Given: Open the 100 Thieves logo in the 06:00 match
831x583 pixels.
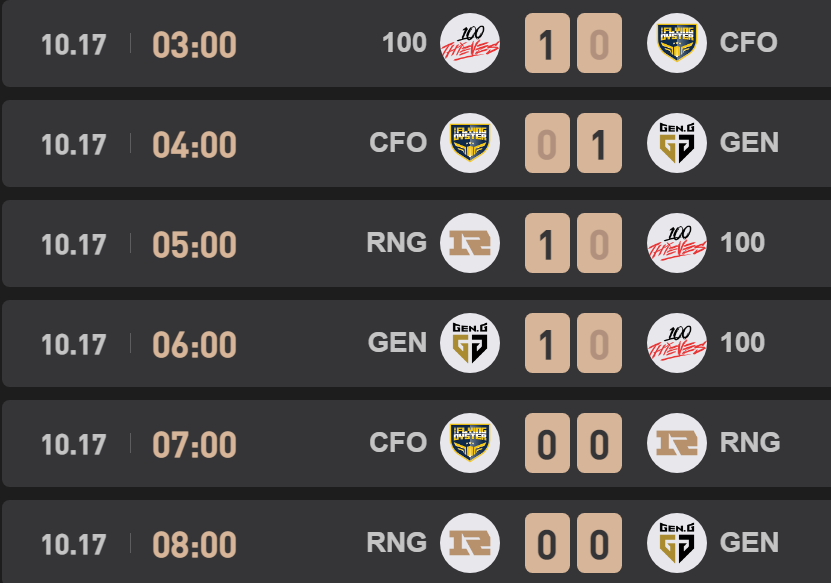Looking at the screenshot, I should (677, 343).
